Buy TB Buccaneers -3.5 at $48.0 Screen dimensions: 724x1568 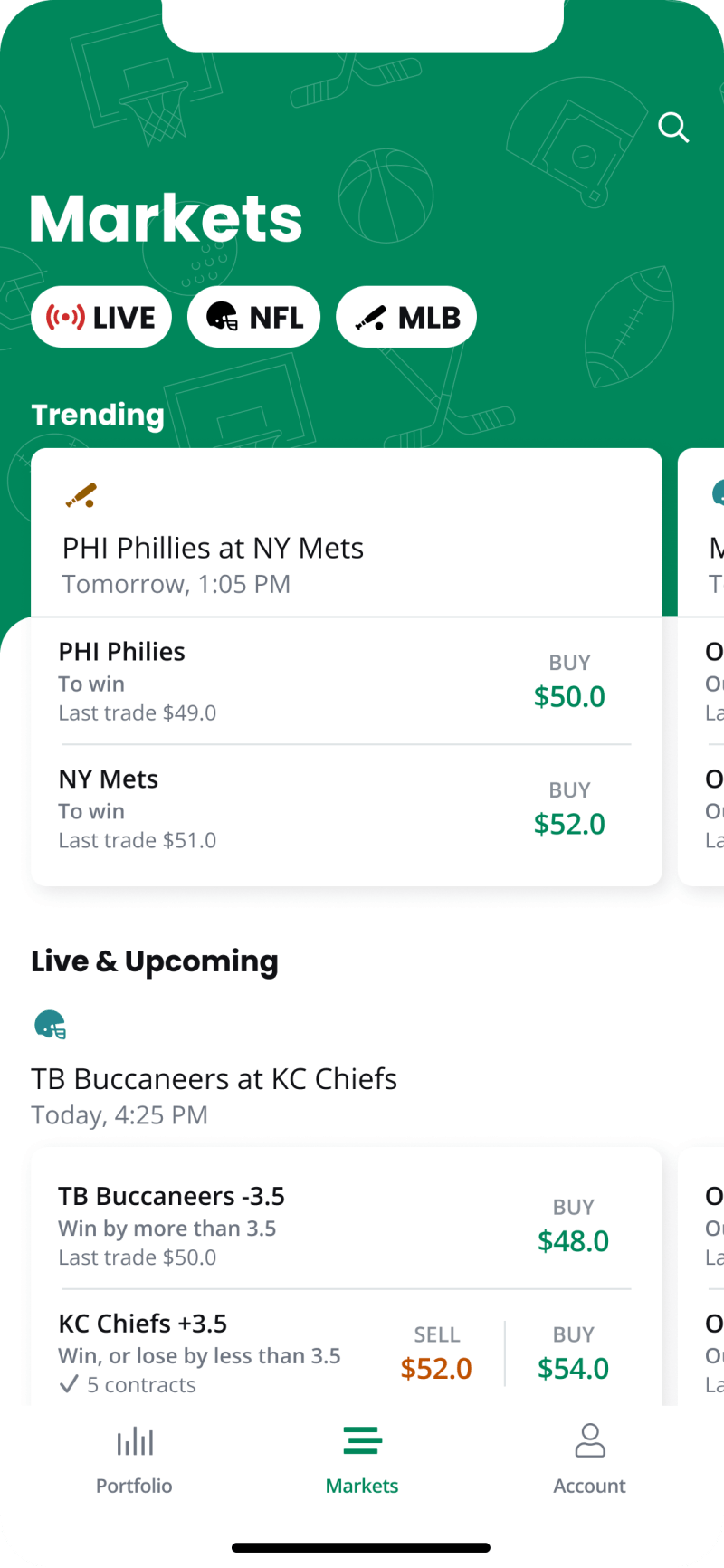tap(573, 1227)
